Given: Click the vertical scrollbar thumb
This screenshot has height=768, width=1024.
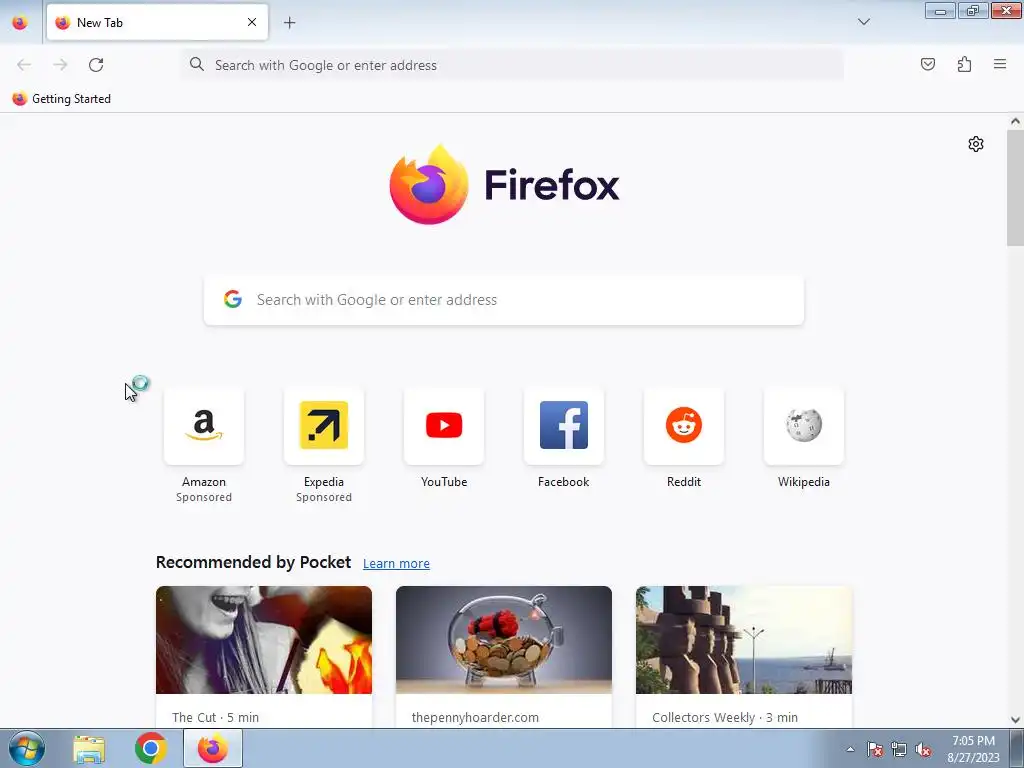Looking at the screenshot, I should tap(1015, 188).
